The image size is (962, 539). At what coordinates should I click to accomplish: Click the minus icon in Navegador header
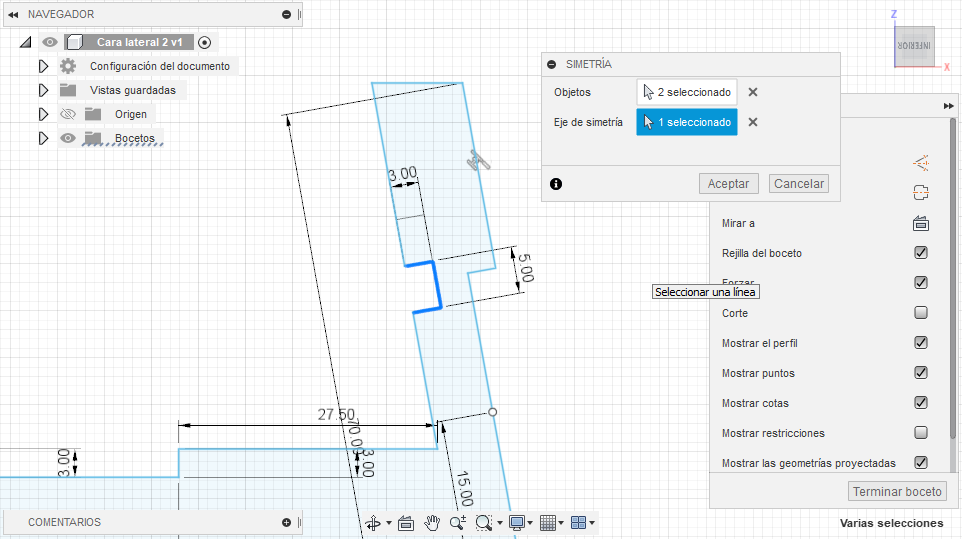tap(286, 14)
